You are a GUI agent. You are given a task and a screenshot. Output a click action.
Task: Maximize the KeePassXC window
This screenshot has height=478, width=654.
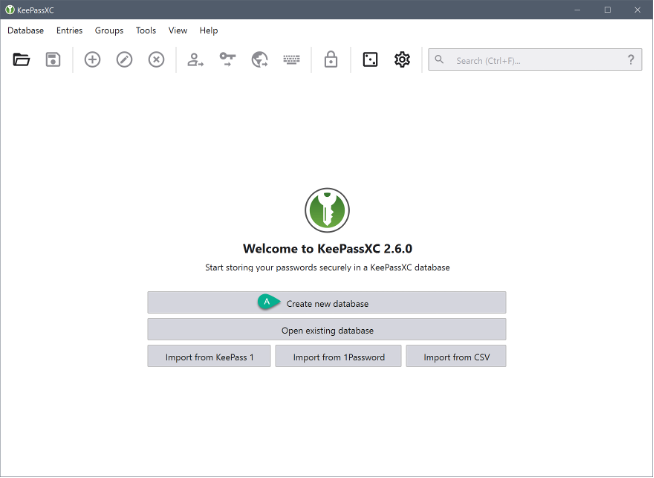608,10
